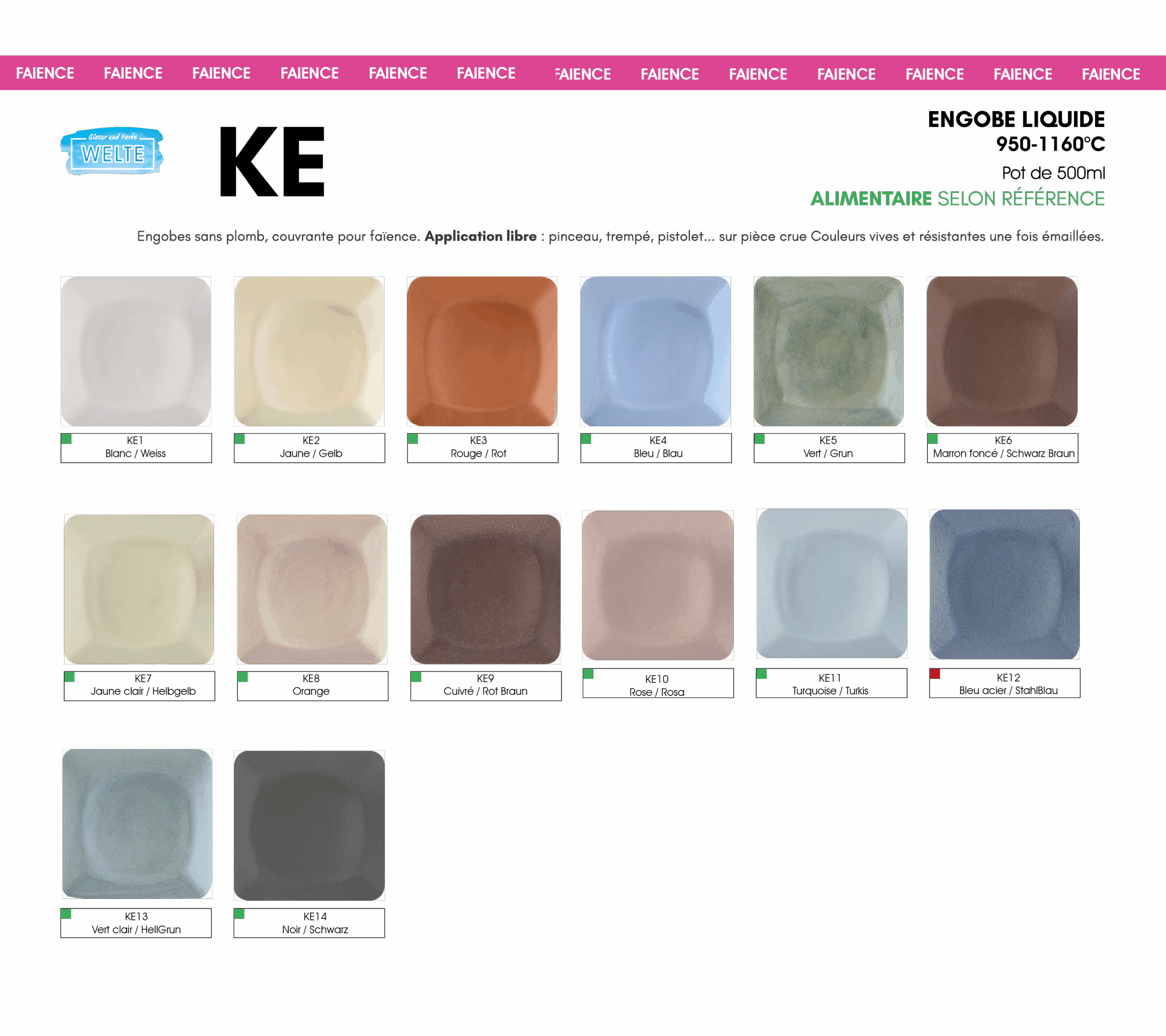Select the KE4 Bleu / Blau swatch
The image size is (1166, 1036).
click(x=655, y=352)
